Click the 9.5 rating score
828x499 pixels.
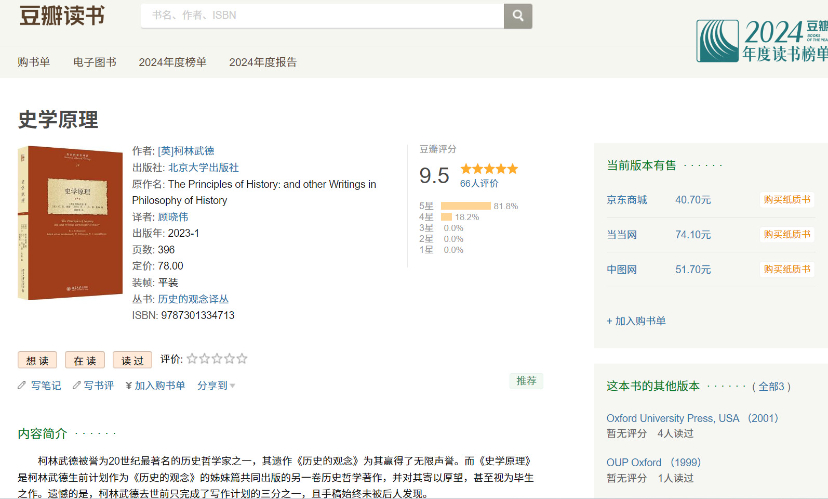click(434, 176)
